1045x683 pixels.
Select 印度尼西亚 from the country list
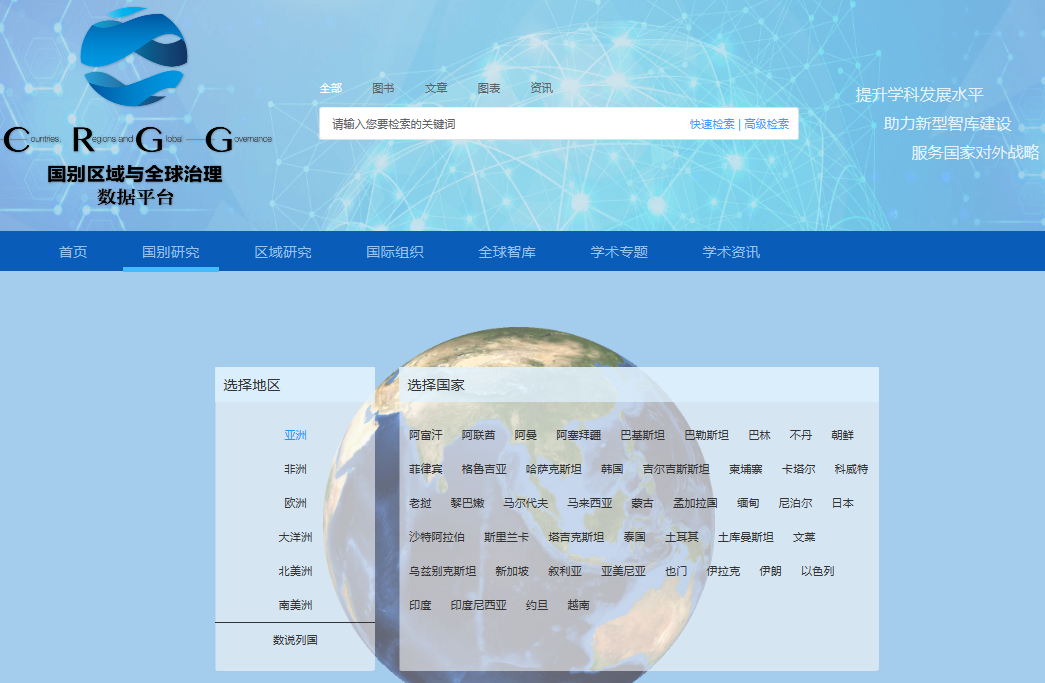(x=478, y=605)
